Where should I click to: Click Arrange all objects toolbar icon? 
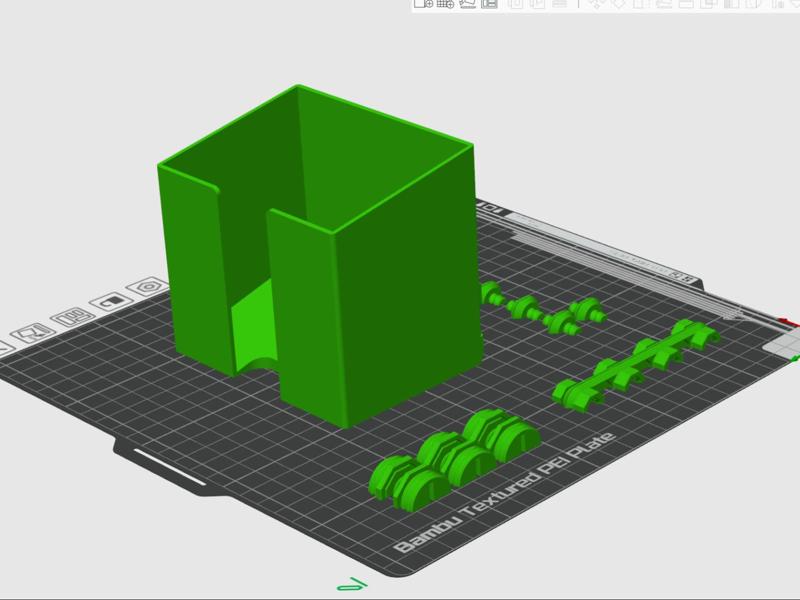coord(489,4)
